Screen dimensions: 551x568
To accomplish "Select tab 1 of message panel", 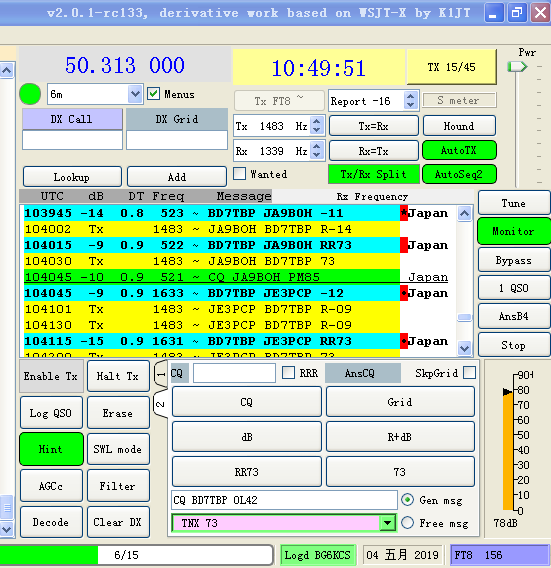I will (161, 373).
